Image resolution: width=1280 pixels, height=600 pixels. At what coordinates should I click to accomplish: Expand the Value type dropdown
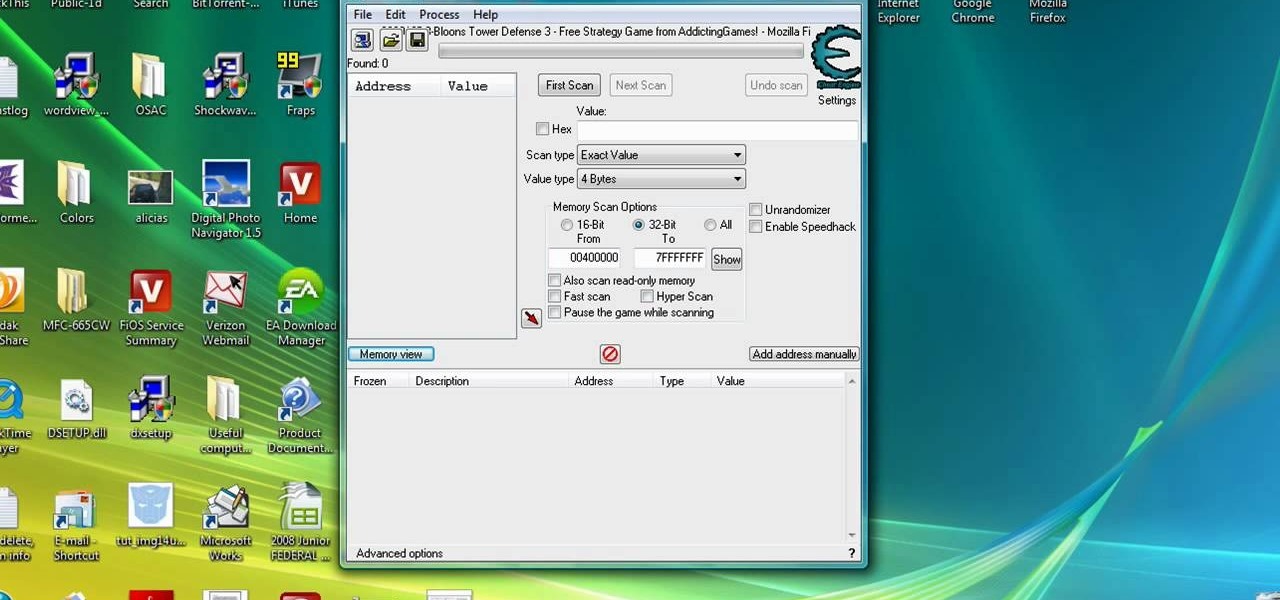(661, 179)
